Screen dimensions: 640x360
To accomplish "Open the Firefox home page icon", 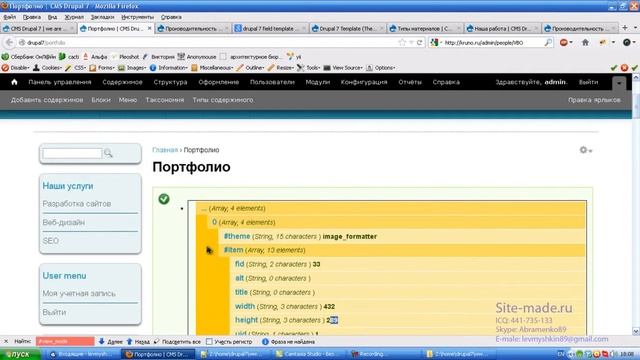I will pos(585,42).
